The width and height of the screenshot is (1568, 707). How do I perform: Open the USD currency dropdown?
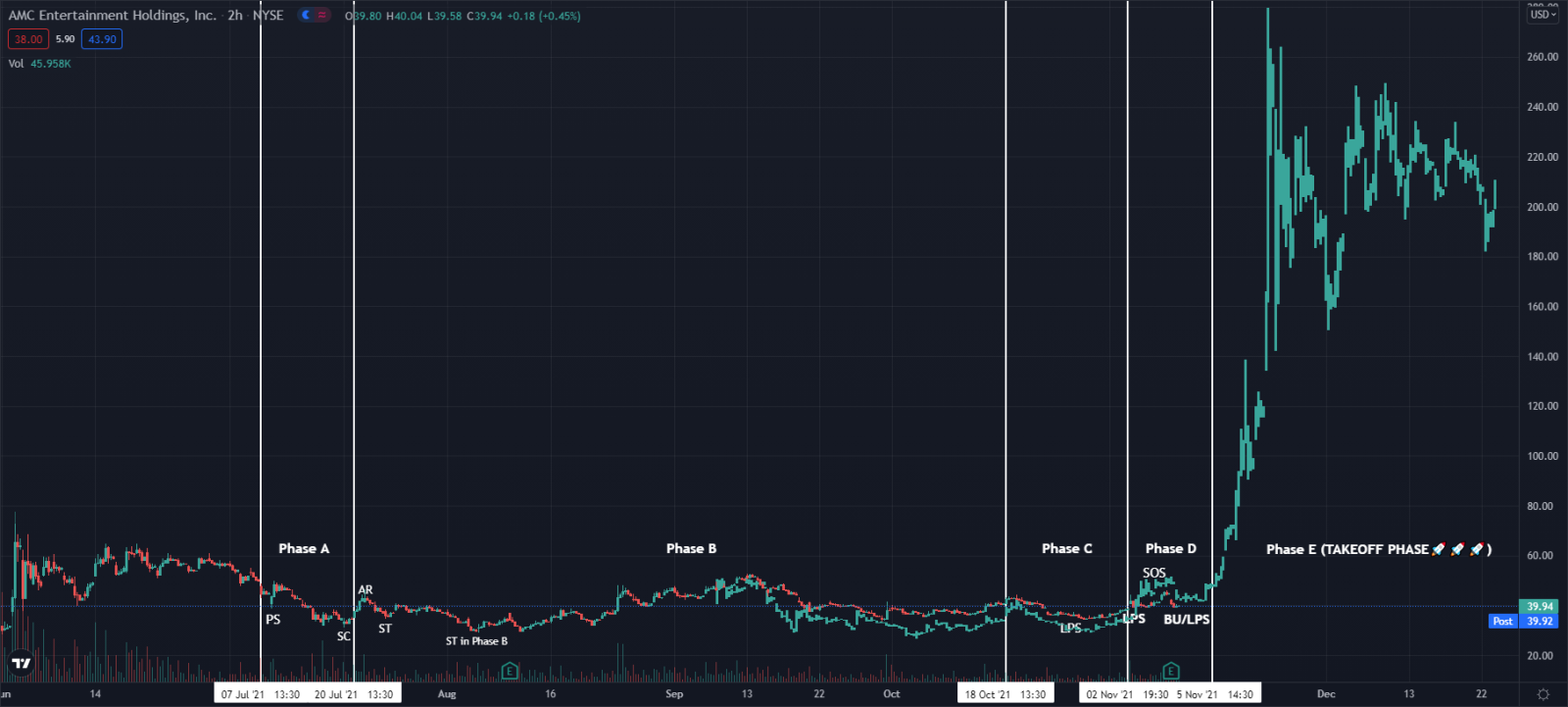pyautogui.click(x=1543, y=14)
